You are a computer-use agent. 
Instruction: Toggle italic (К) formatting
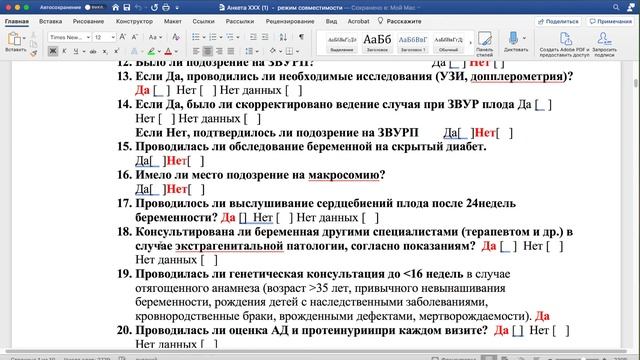pyautogui.click(x=64, y=51)
